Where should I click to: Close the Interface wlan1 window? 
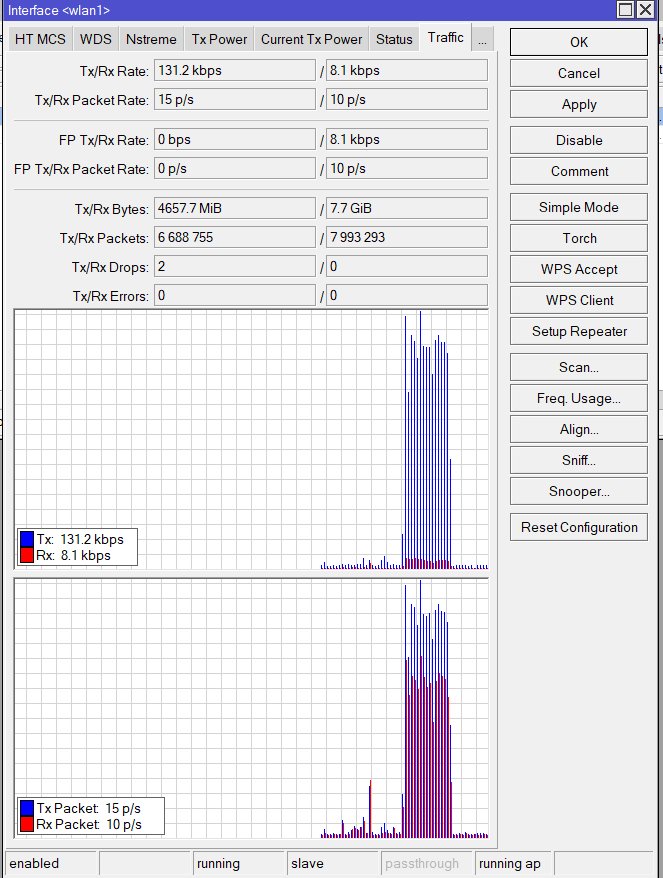point(646,10)
